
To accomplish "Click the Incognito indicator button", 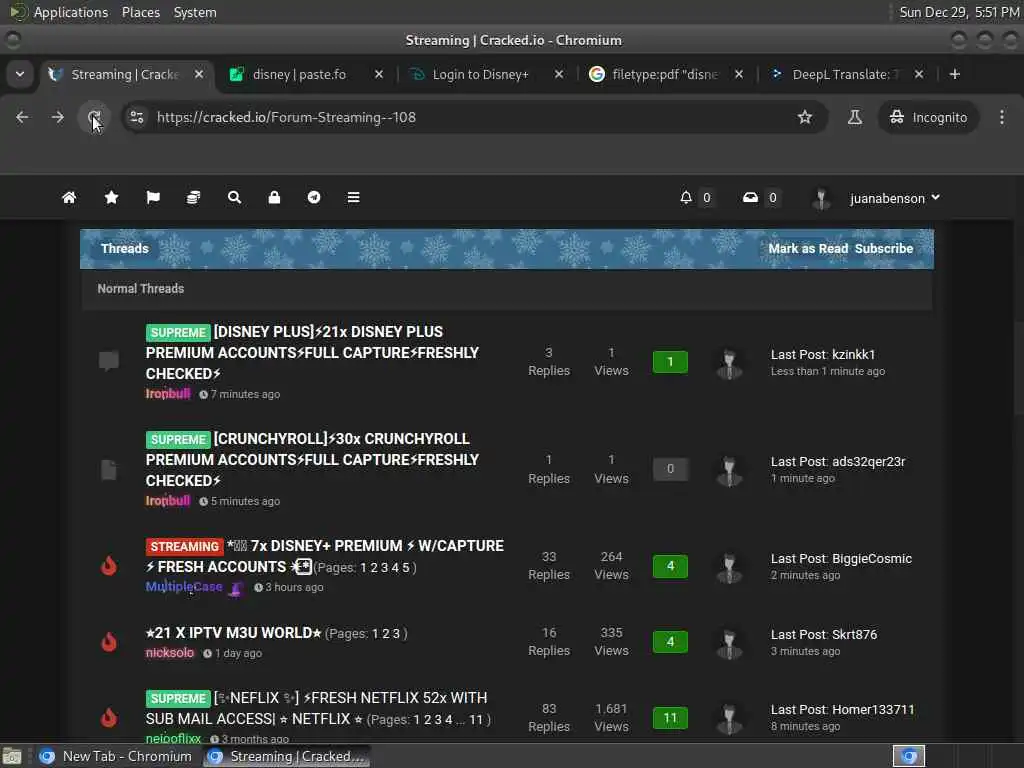I will (929, 118).
